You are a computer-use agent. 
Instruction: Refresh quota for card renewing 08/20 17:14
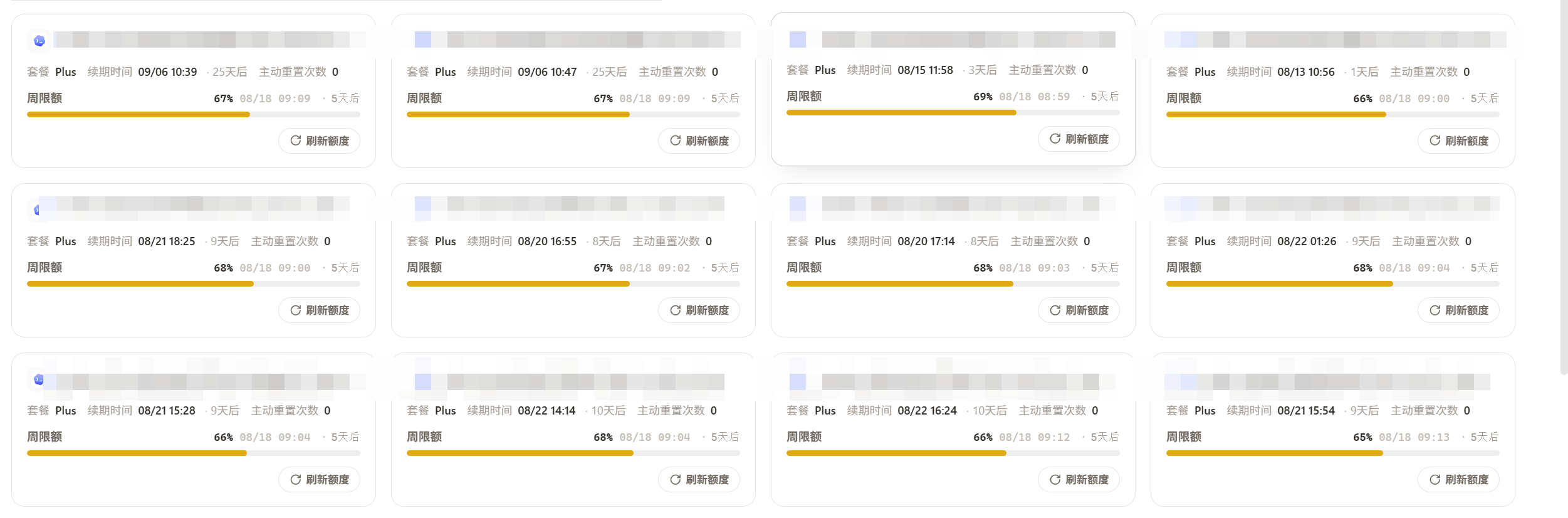click(x=1079, y=310)
